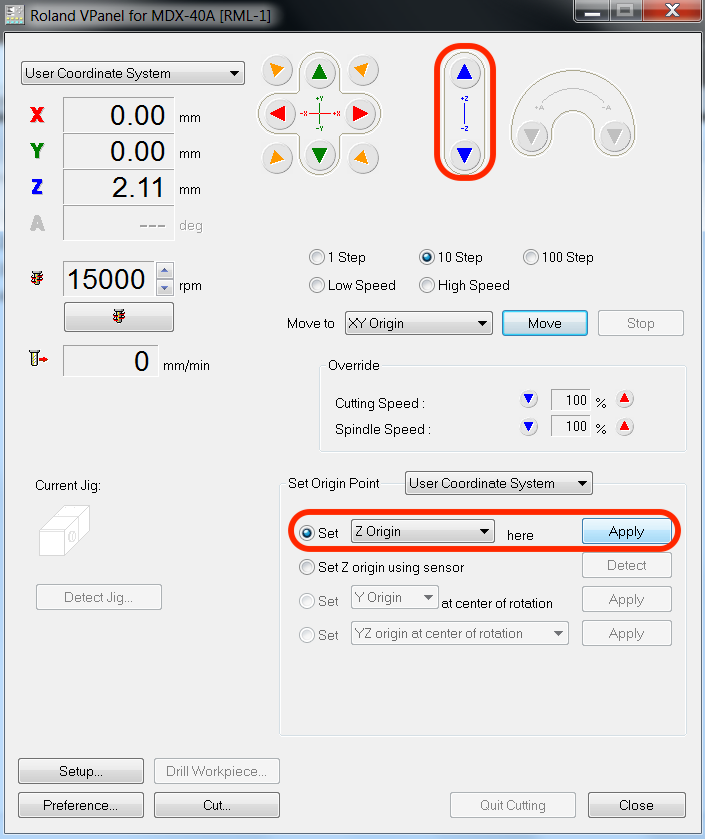Open the Cut dialog
Screen dimensions: 705x839
217,805
